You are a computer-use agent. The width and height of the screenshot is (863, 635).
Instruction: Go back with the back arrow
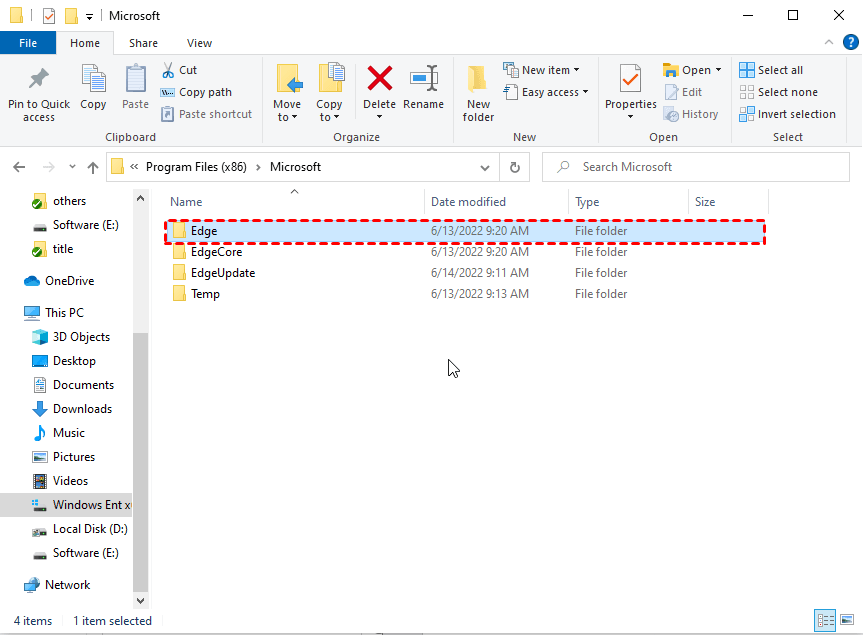pyautogui.click(x=19, y=167)
